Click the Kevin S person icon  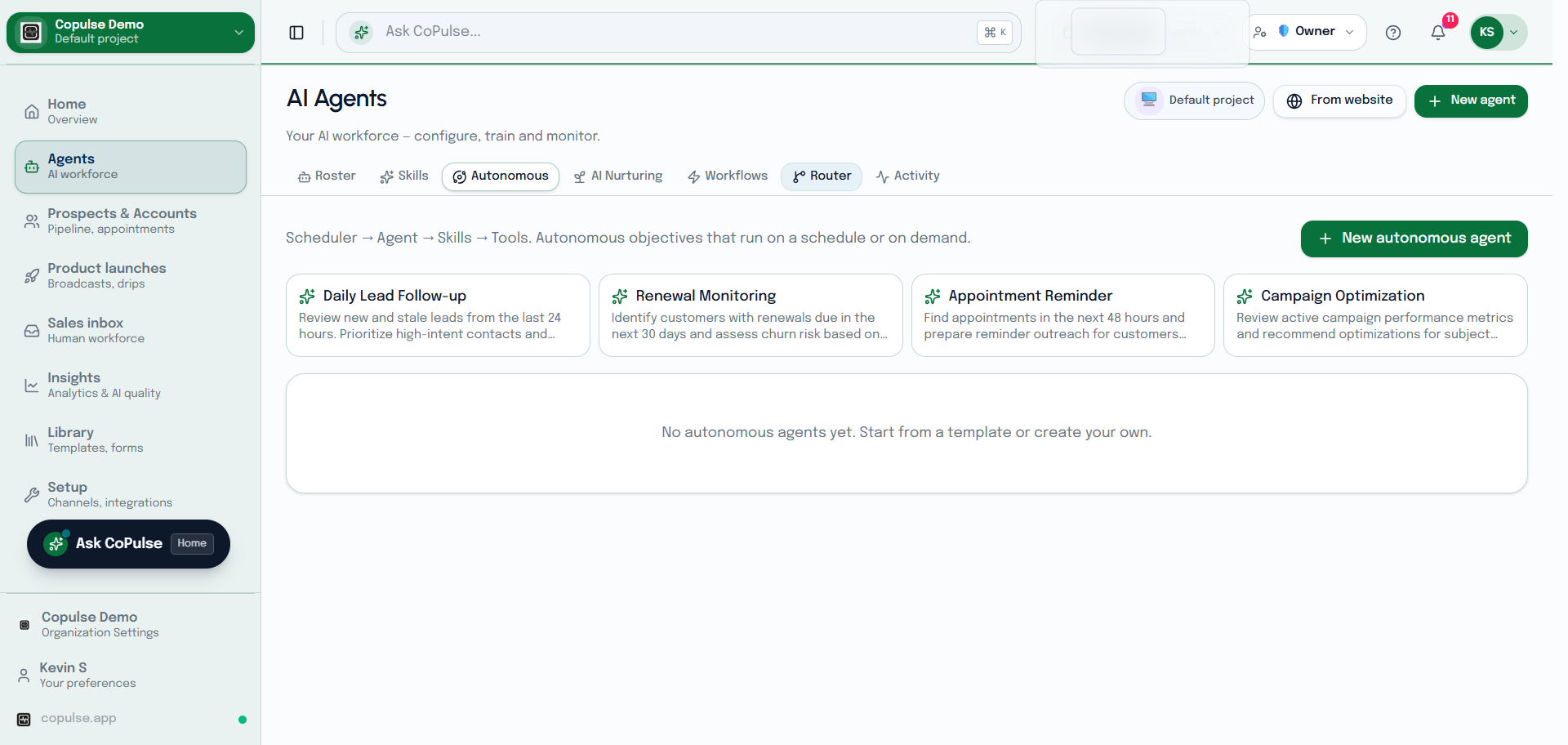click(x=24, y=676)
